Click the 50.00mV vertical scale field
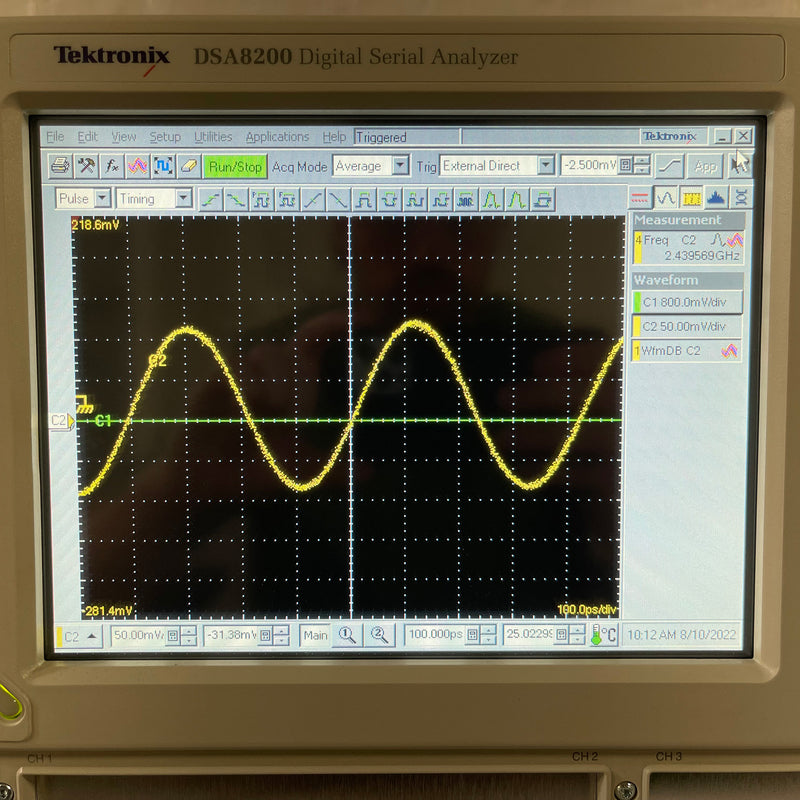800x800 pixels. (138, 635)
